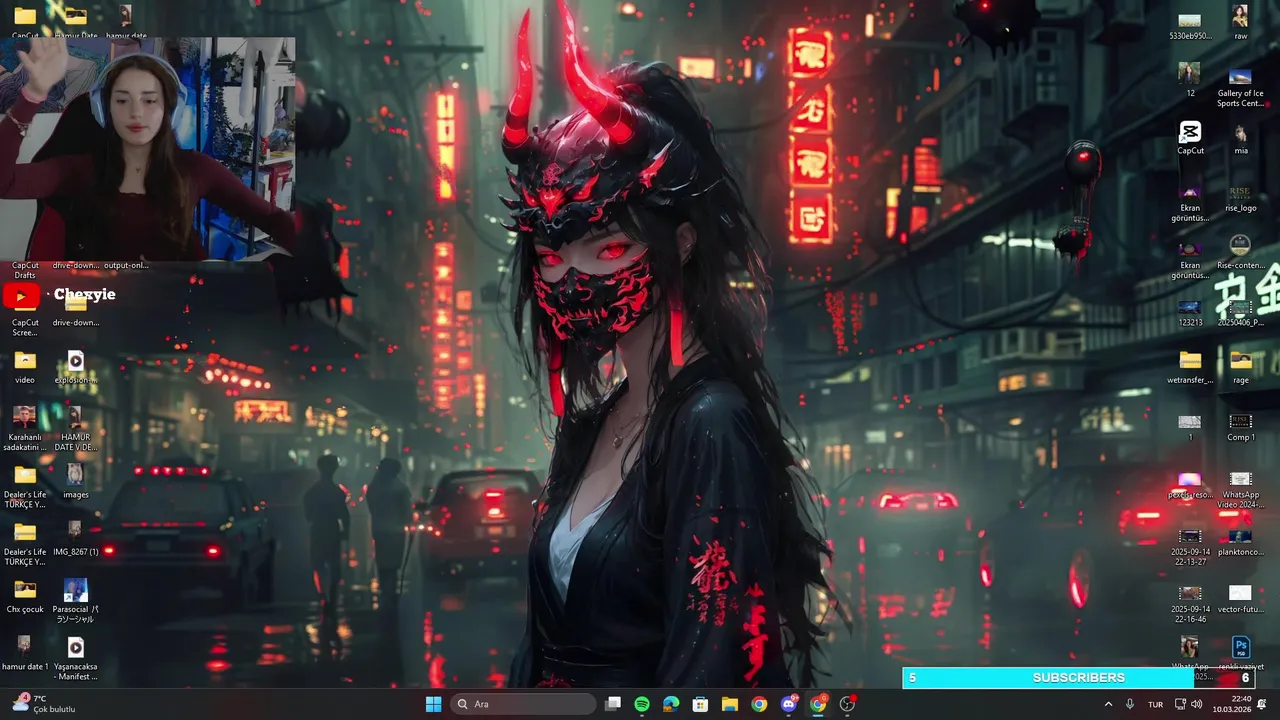
Task: Open the weather widget showing 7°C
Action: pyautogui.click(x=42, y=704)
